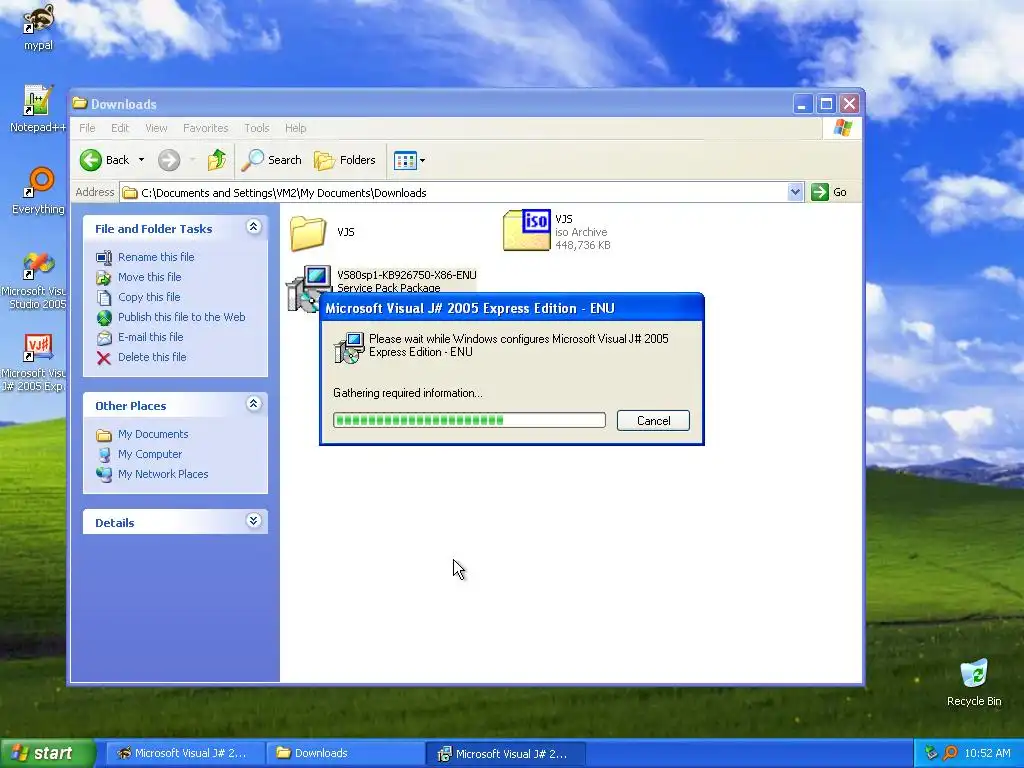Screen dimensions: 1024x768
Task: Open the Everything search desktop icon
Action: pyautogui.click(x=38, y=191)
